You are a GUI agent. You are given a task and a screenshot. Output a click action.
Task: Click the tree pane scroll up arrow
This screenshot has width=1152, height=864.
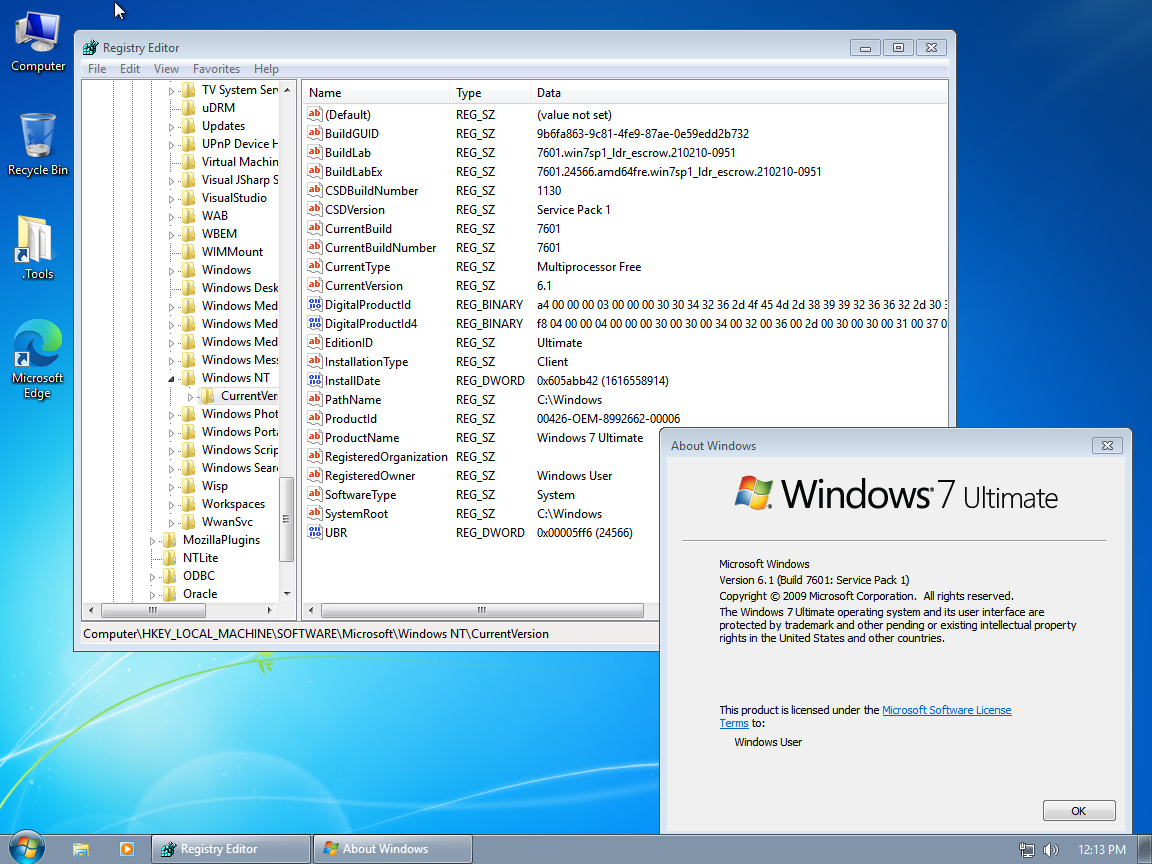(287, 90)
